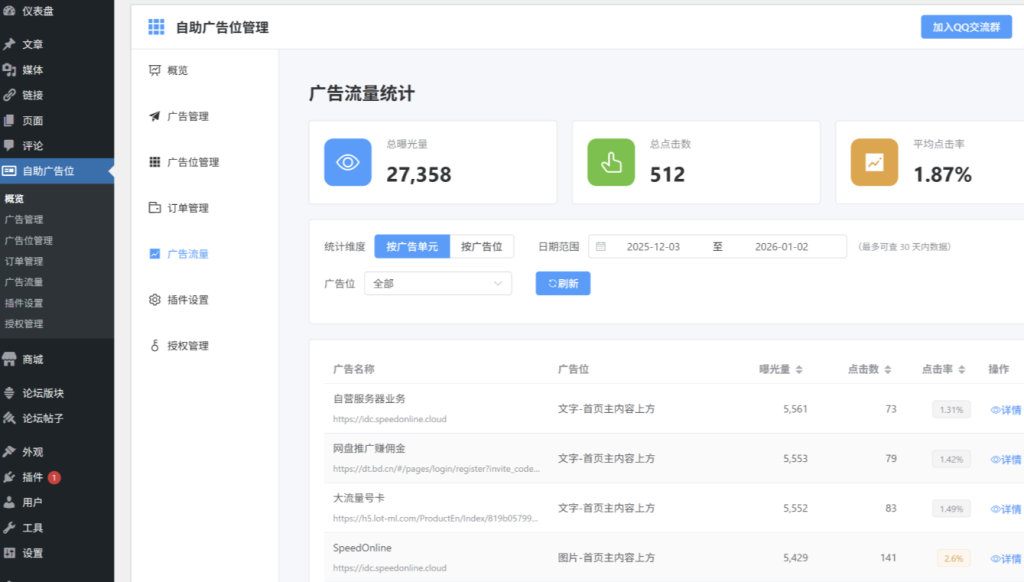Screen dimensions: 1024x582
Task: Open the 设置 menu in left sidebar
Action: pyautogui.click(x=30, y=551)
